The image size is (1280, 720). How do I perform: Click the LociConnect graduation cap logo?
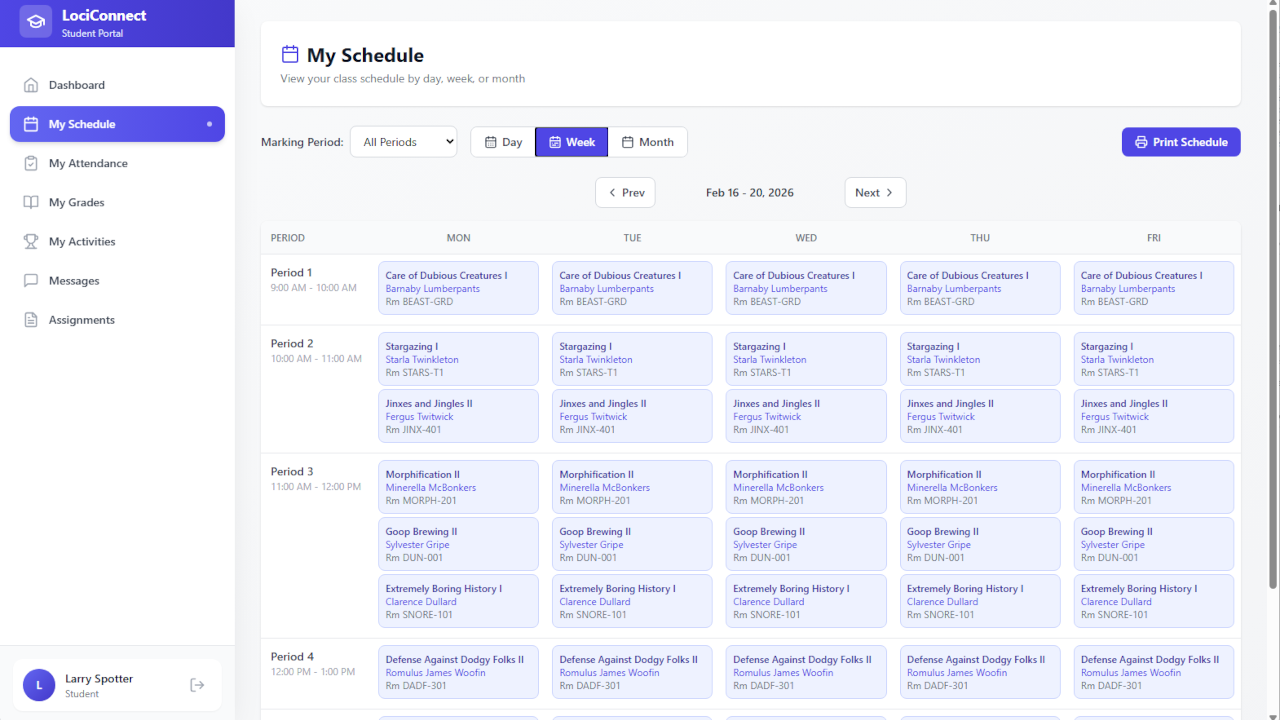coord(36,22)
